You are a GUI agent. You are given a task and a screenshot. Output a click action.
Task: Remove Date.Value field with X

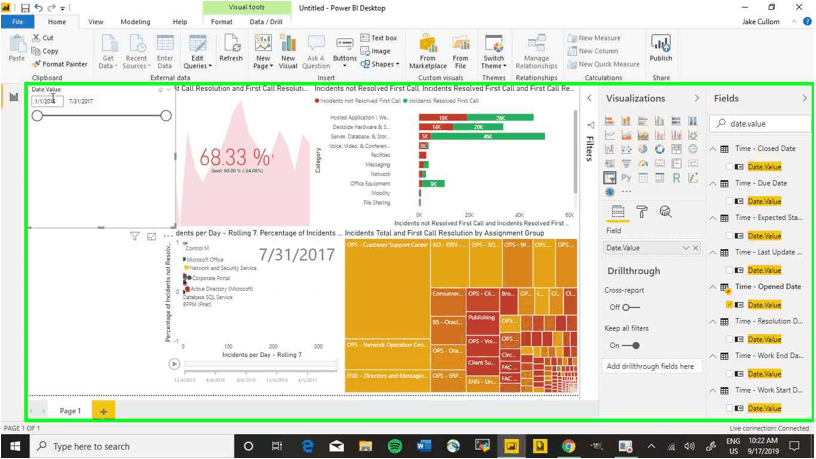tap(695, 248)
